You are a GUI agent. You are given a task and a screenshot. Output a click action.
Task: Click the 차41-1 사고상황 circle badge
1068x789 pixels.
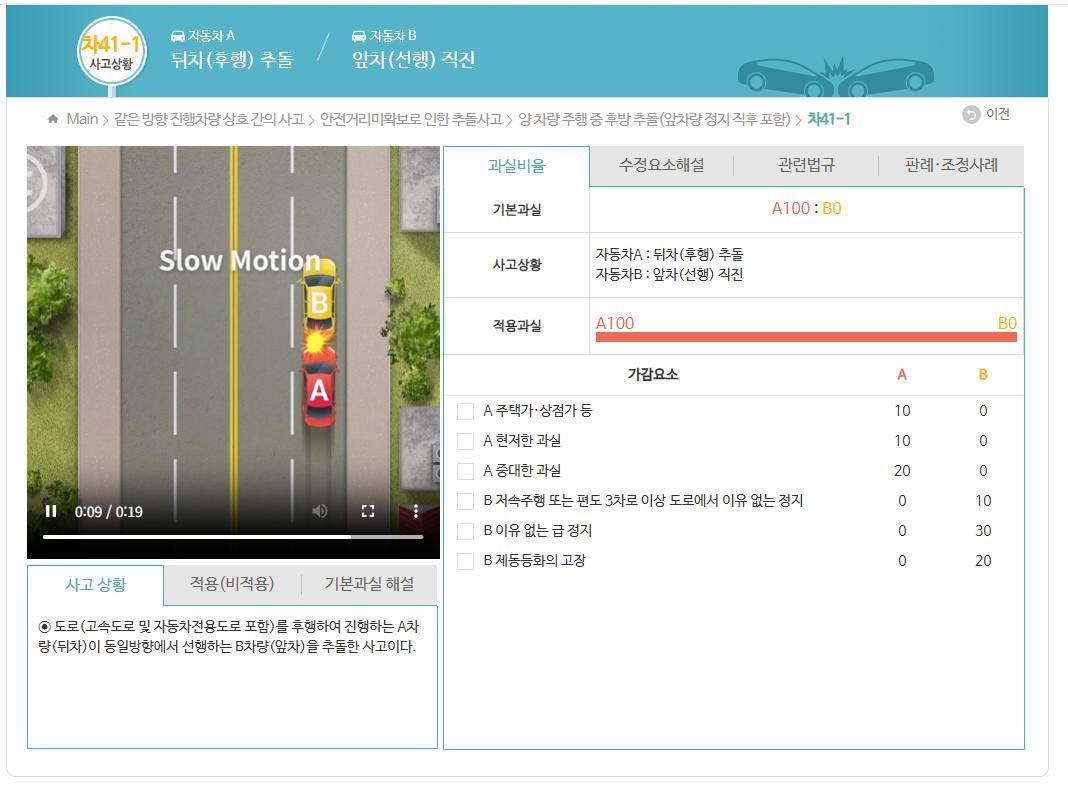pos(111,50)
